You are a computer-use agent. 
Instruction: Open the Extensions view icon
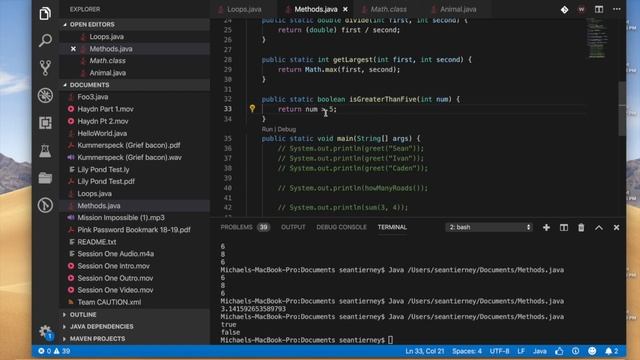click(x=45, y=122)
